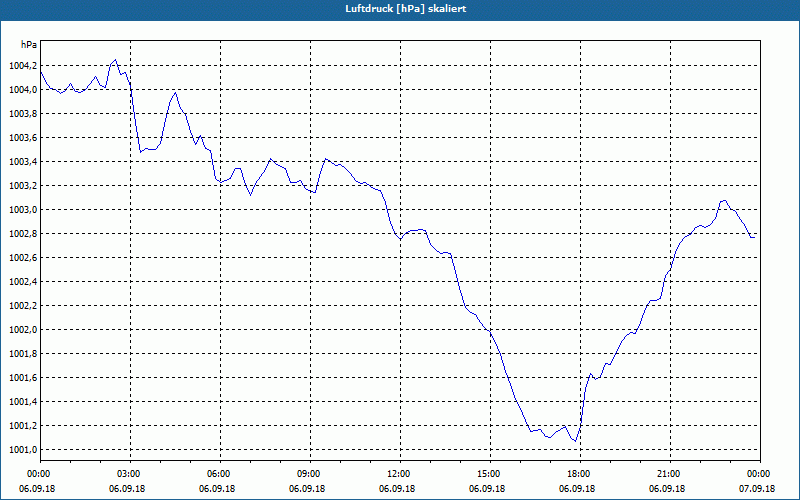Click the 07.09.18 date label

click(757, 488)
